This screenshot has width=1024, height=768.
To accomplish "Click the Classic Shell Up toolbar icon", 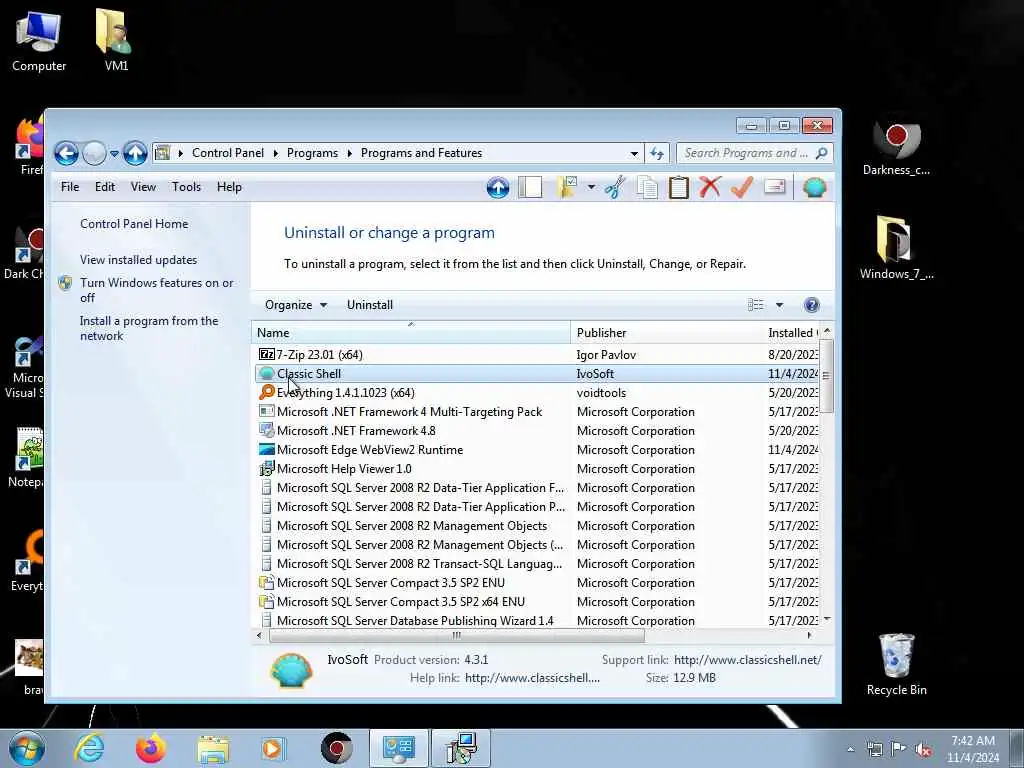I will [x=498, y=188].
